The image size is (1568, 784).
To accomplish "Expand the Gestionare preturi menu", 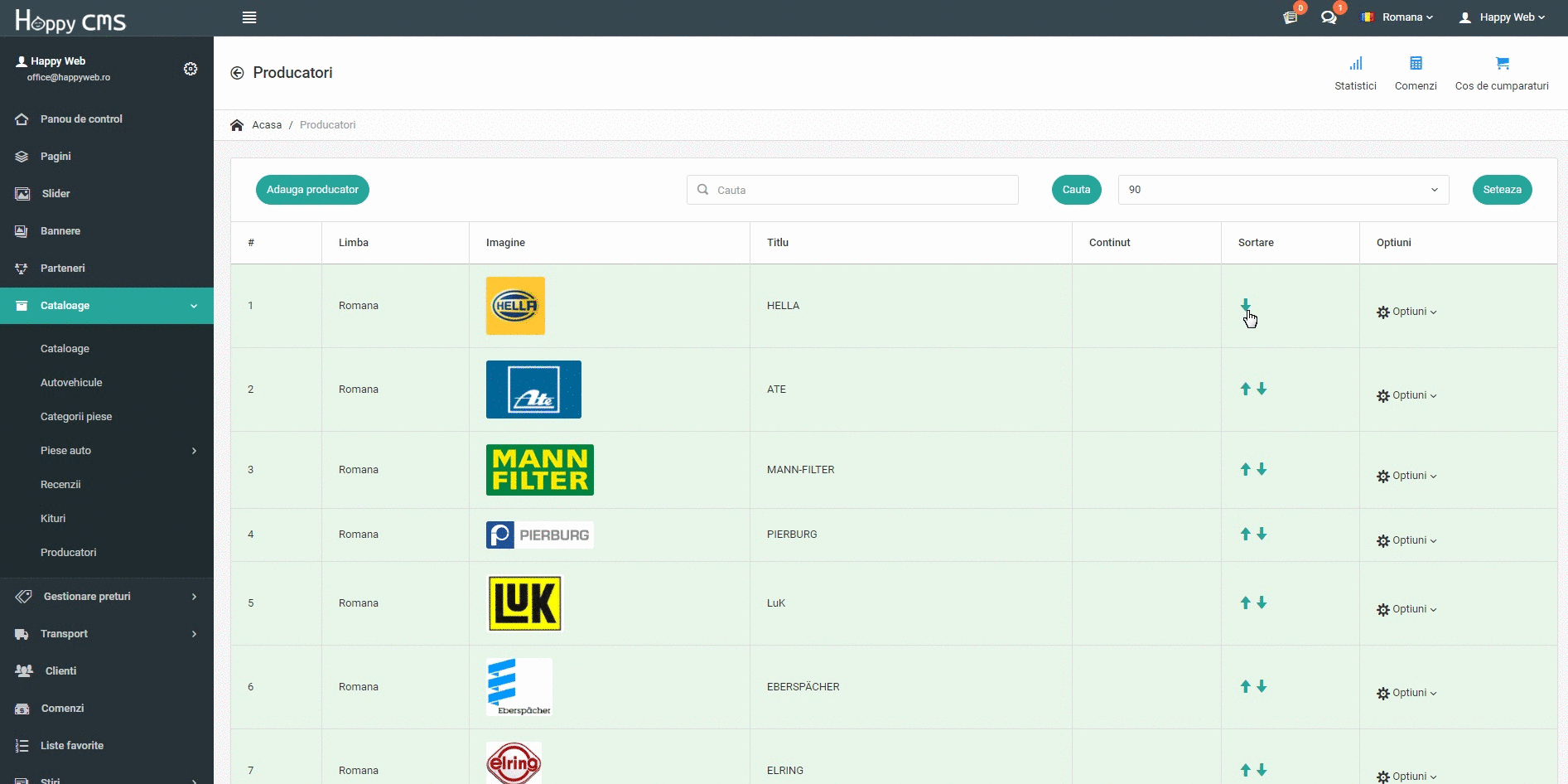I will [x=107, y=597].
